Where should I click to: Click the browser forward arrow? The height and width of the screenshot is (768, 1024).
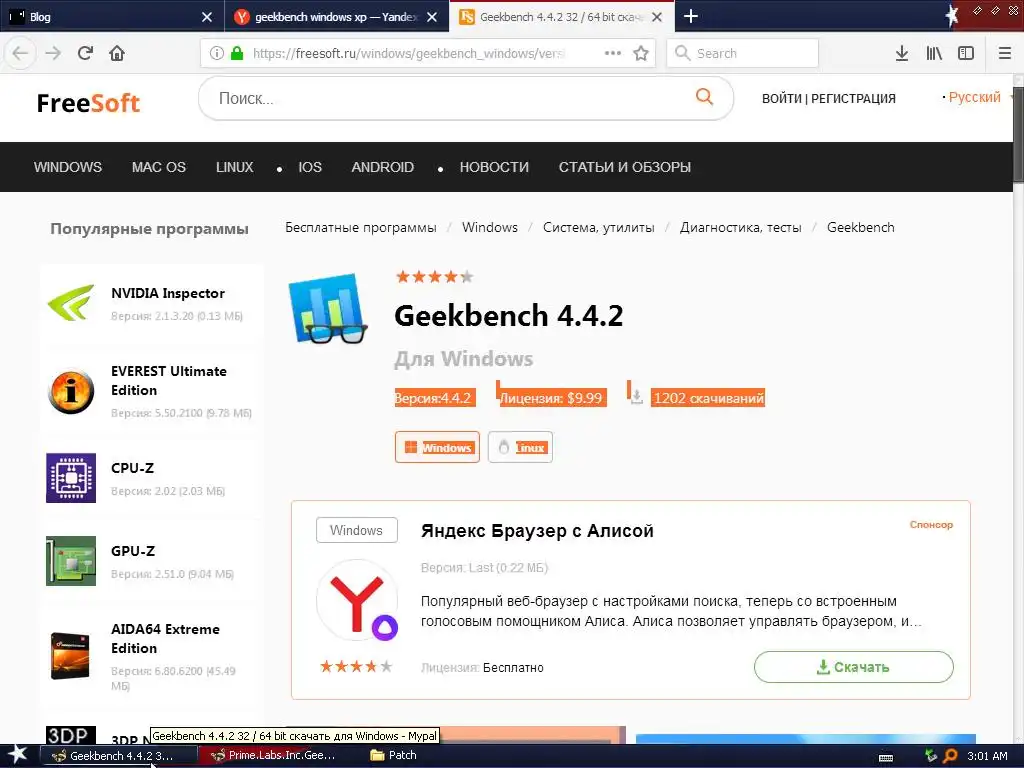[53, 53]
